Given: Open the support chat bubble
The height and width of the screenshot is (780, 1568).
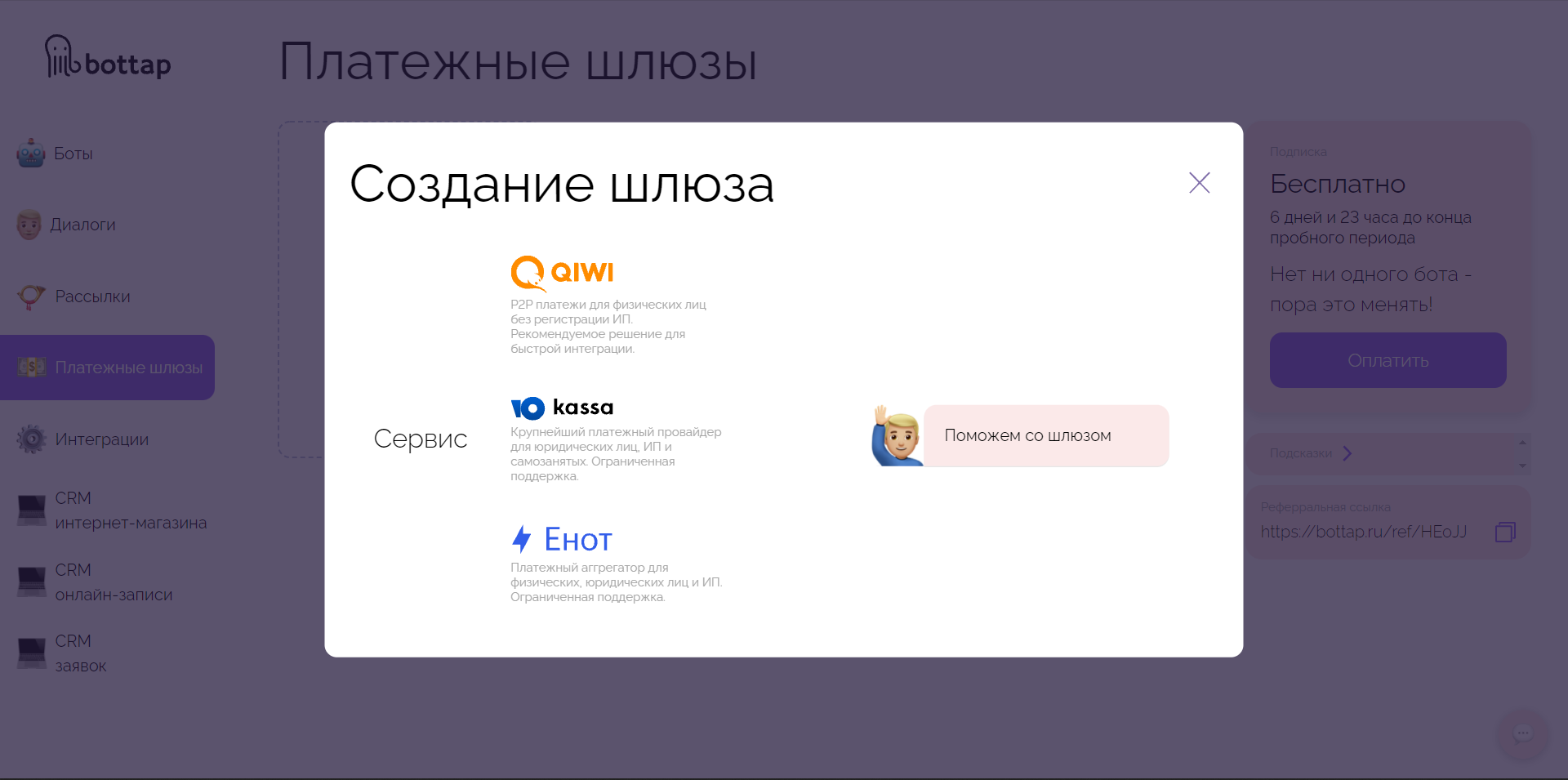Looking at the screenshot, I should pos(1522,734).
